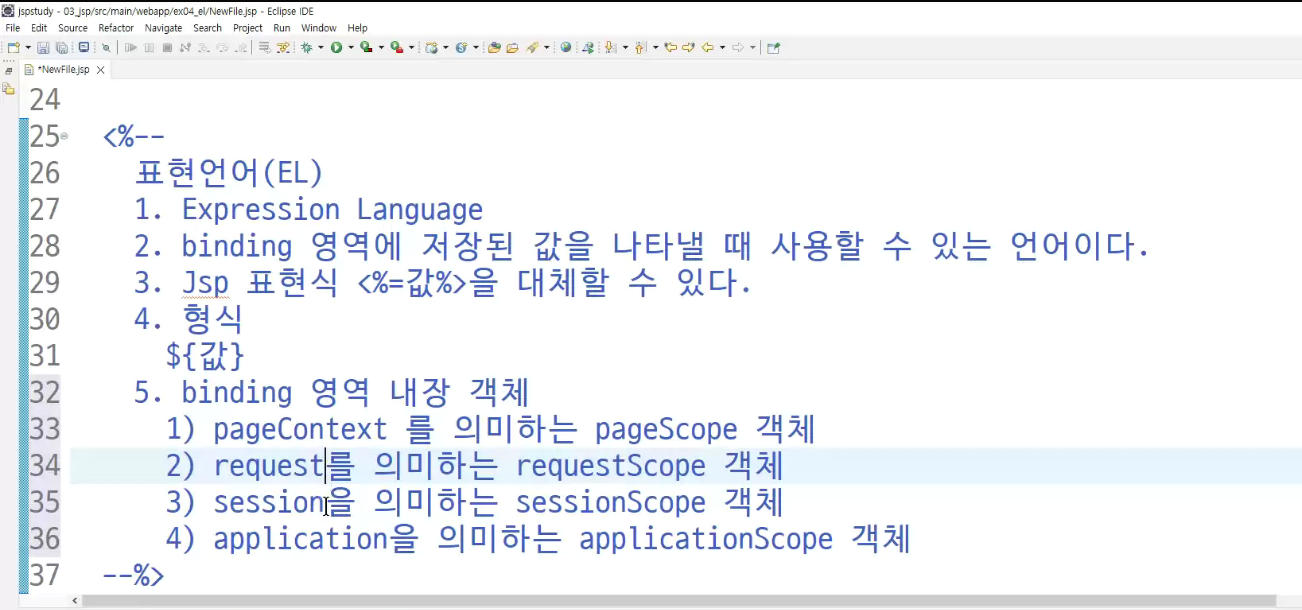Open the web browser globe icon

566,47
